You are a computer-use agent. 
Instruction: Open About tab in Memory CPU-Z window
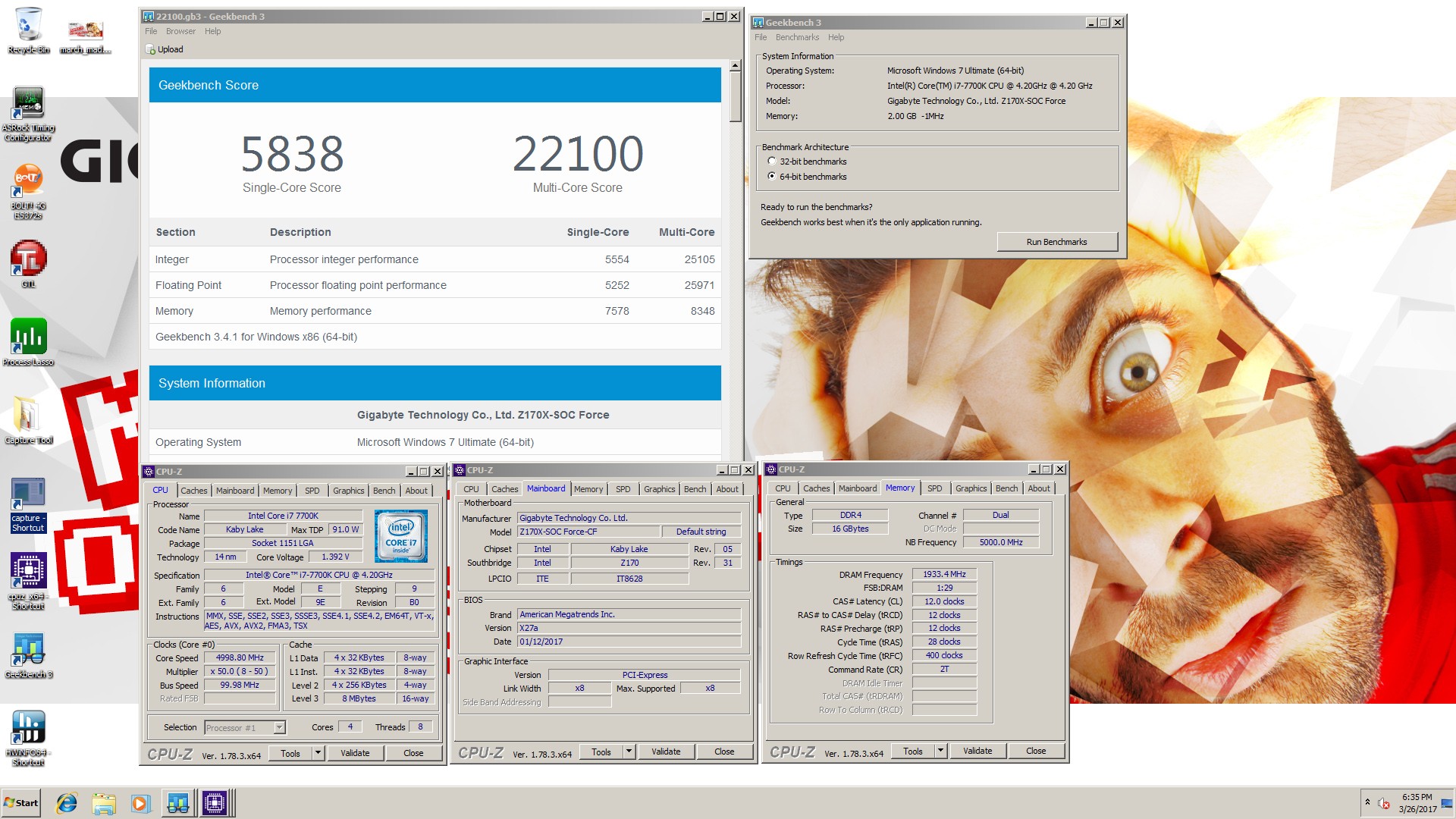pos(1039,489)
